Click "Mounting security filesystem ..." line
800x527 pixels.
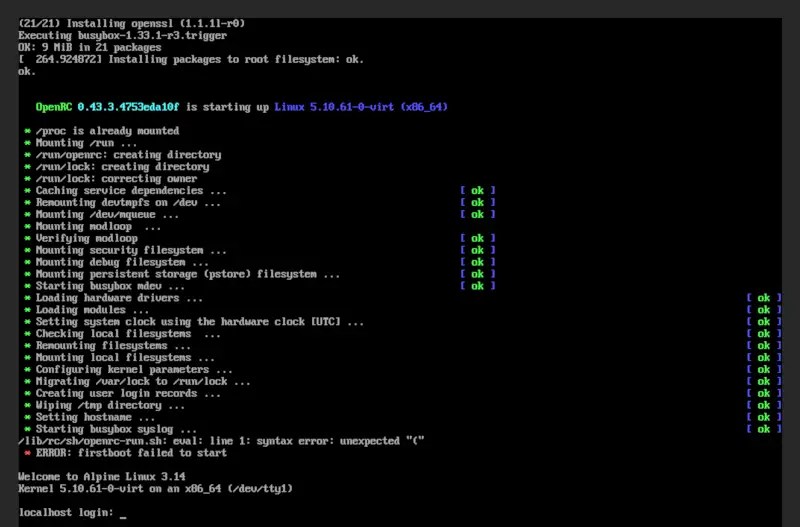(x=131, y=250)
